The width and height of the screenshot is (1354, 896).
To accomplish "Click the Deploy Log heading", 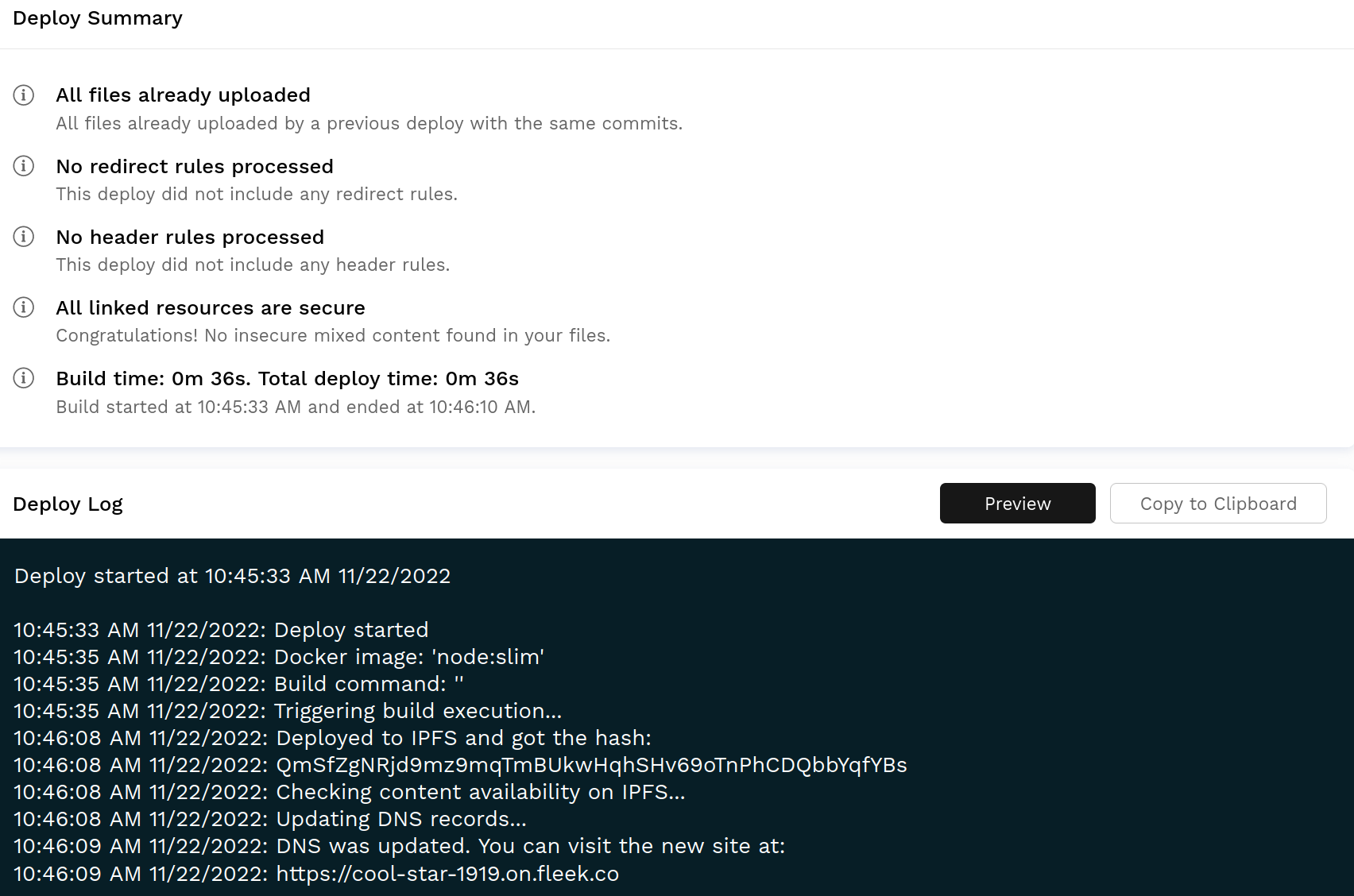I will coord(68,504).
